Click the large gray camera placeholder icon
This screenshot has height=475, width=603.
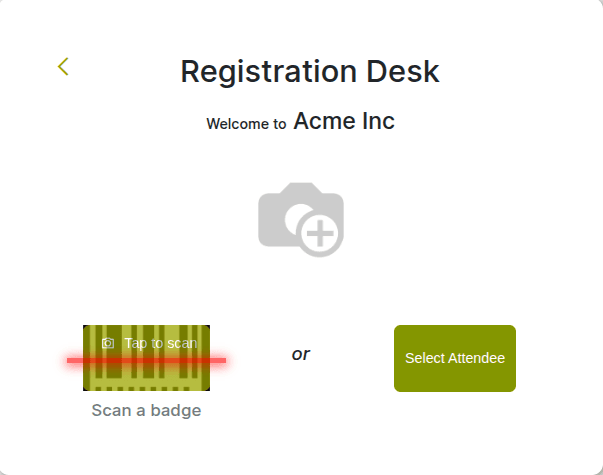[301, 220]
